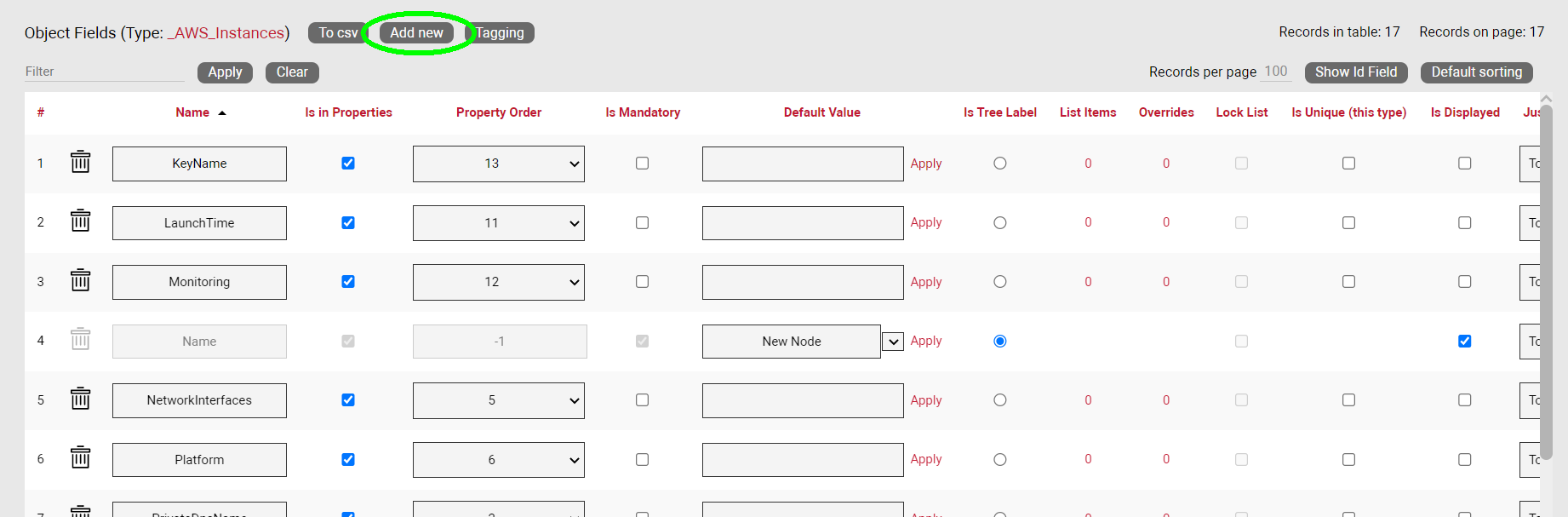Click the Property Order column header
Image resolution: width=1568 pixels, height=517 pixels.
pyautogui.click(x=499, y=112)
